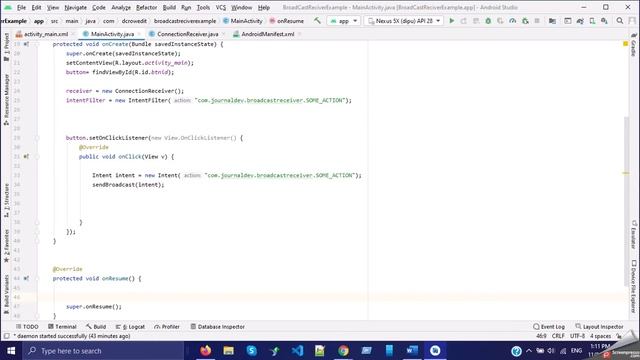Viewport: 640px width, 360px height.
Task: Toggle the Emulator side panel
Action: click(x=633, y=234)
